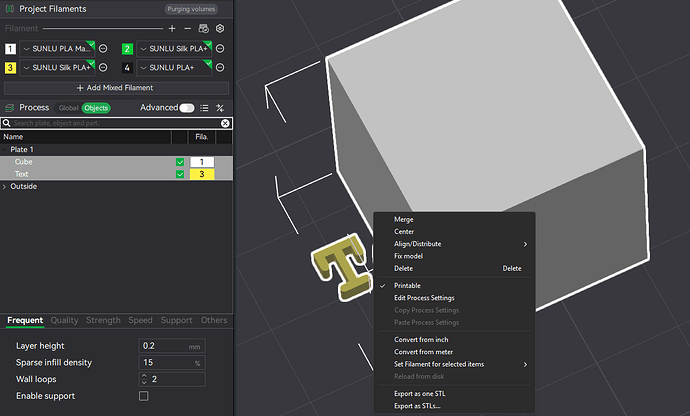
Task: Switch to Others tab
Action: (x=214, y=320)
